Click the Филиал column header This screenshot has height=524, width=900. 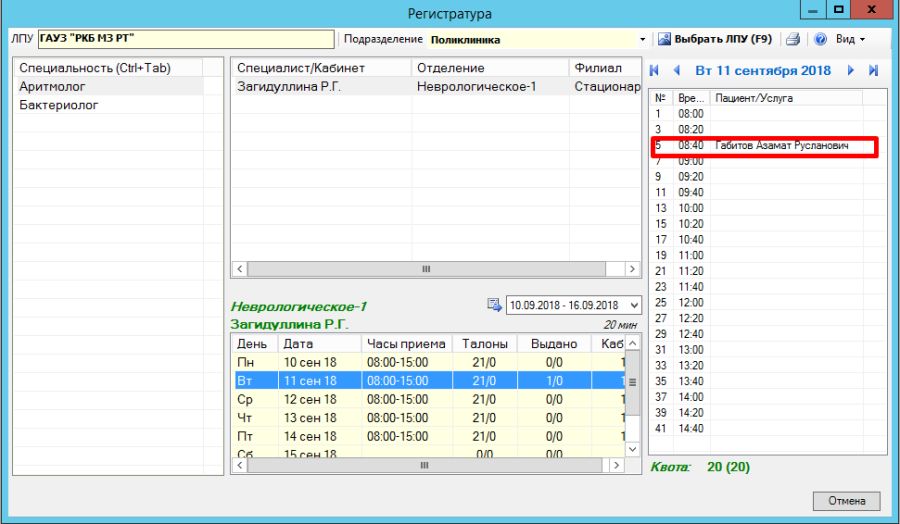pos(605,68)
